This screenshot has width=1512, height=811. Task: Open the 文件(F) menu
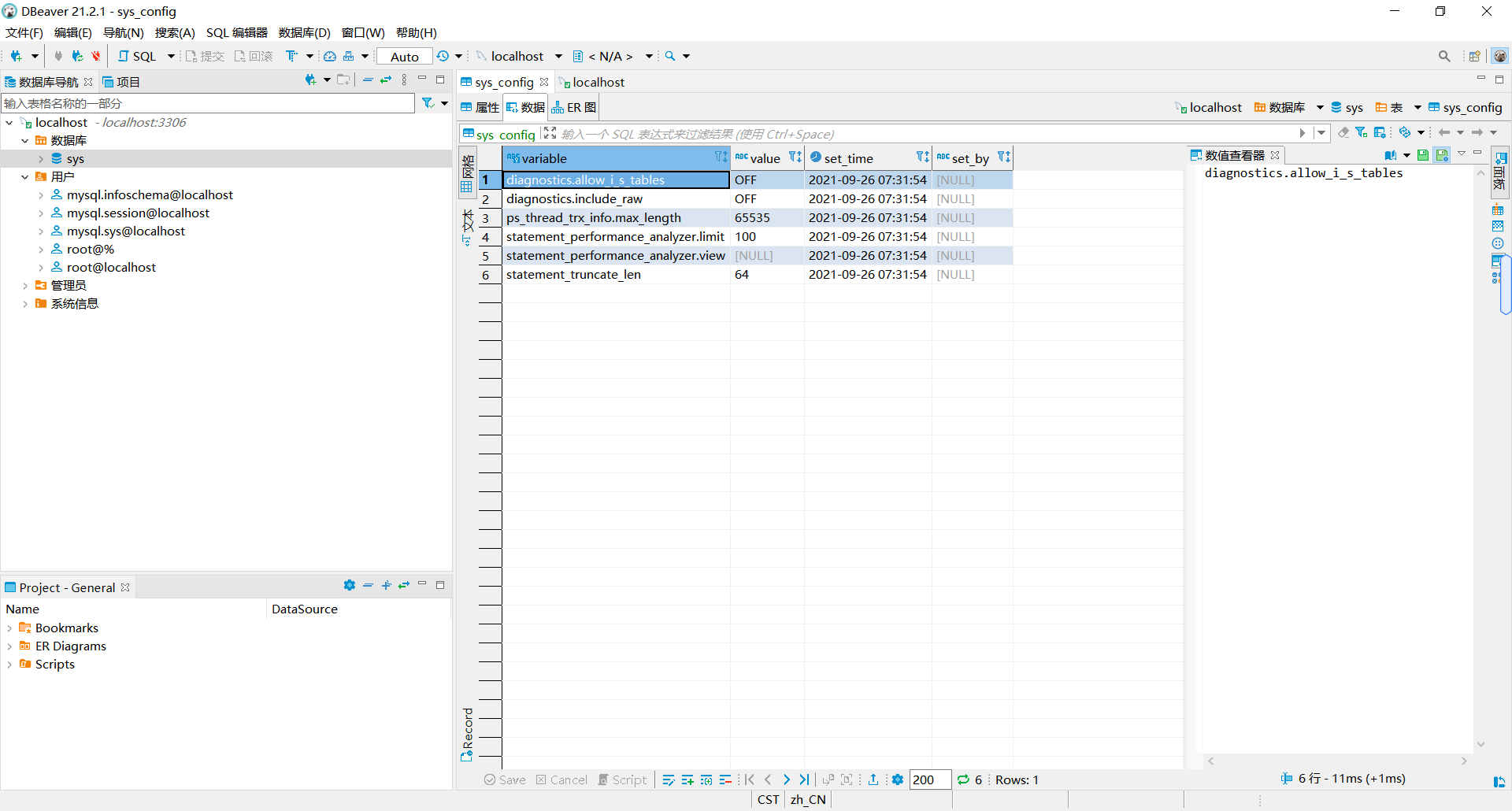24,32
